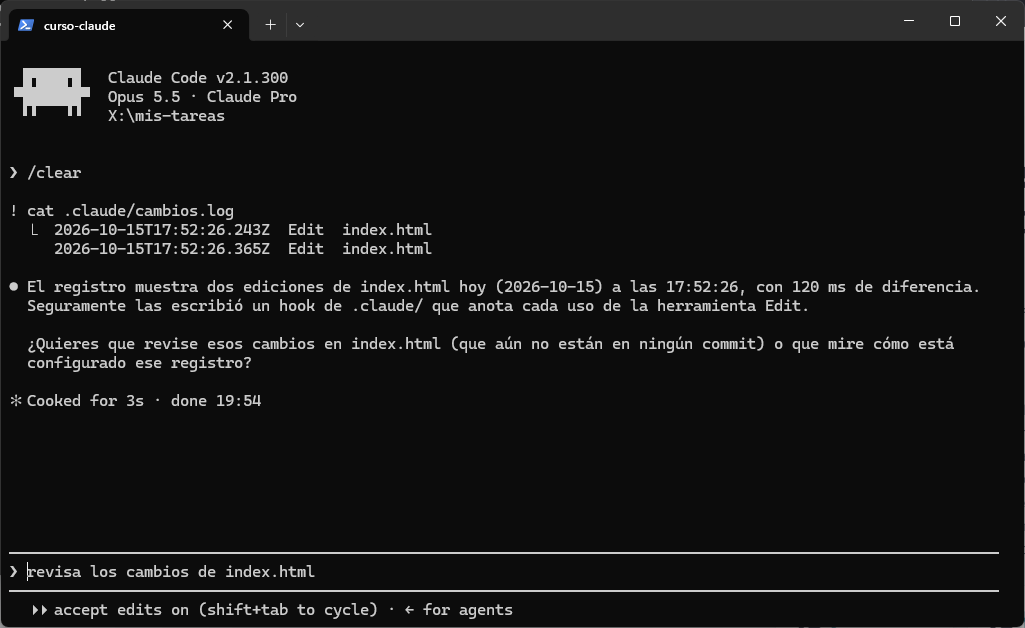Click the 'Claude Code v2.1.300' text
The height and width of the screenshot is (628, 1025).
pos(197,78)
